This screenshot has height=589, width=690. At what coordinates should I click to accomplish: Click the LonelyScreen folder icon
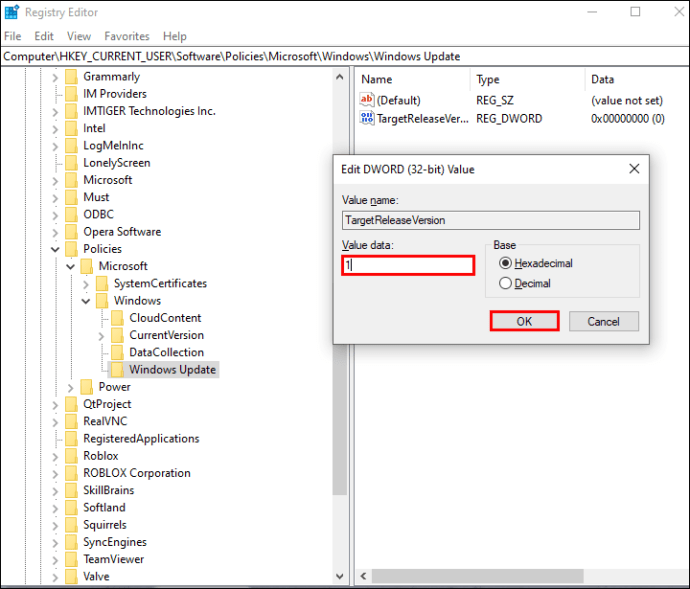point(71,163)
